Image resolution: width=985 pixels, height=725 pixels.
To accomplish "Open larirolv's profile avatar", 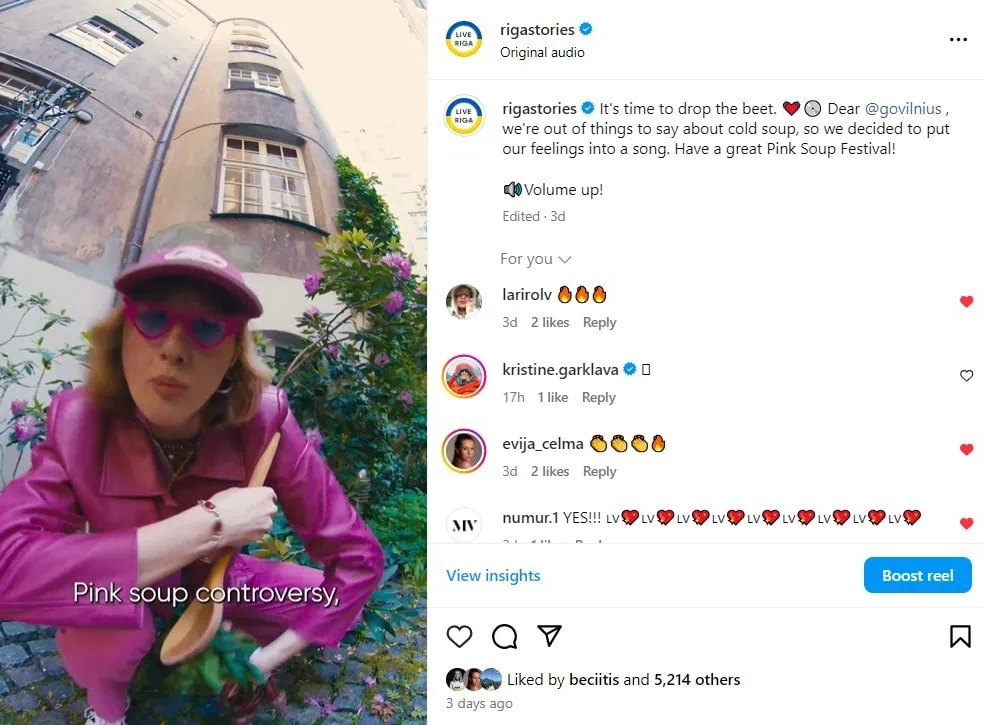I will pos(464,302).
